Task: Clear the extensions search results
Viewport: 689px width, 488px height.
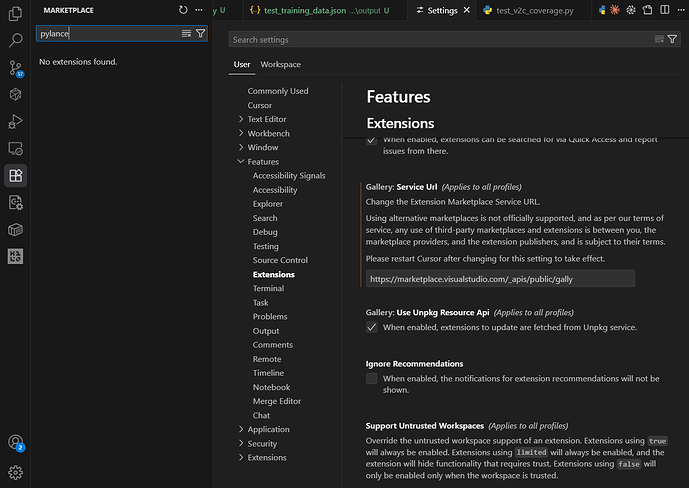Action: coord(186,33)
